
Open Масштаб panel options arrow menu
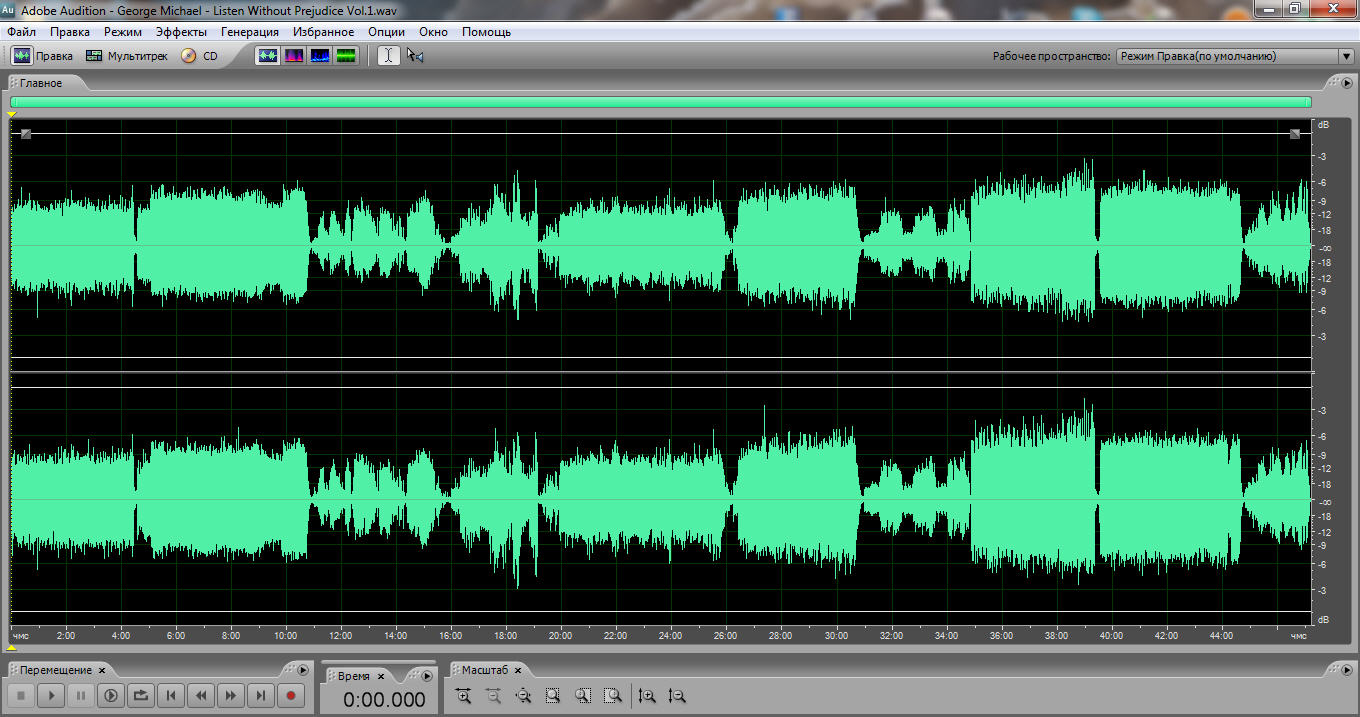tap(1347, 670)
